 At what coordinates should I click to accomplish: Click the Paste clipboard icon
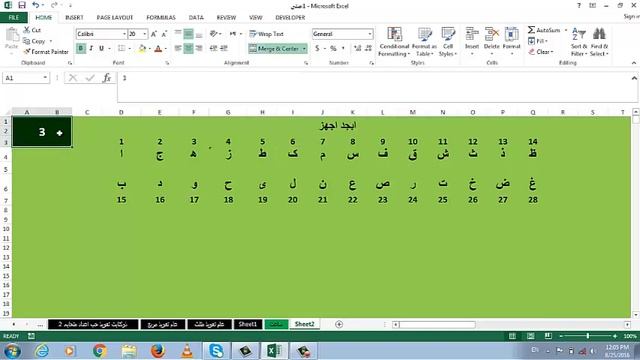[12, 35]
